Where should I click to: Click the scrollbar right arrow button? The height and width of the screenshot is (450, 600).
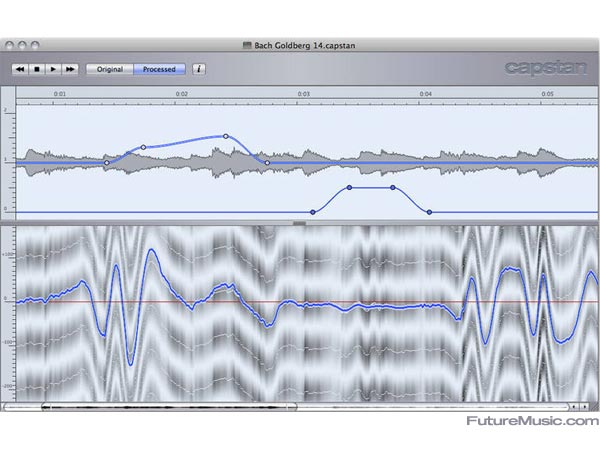585,407
